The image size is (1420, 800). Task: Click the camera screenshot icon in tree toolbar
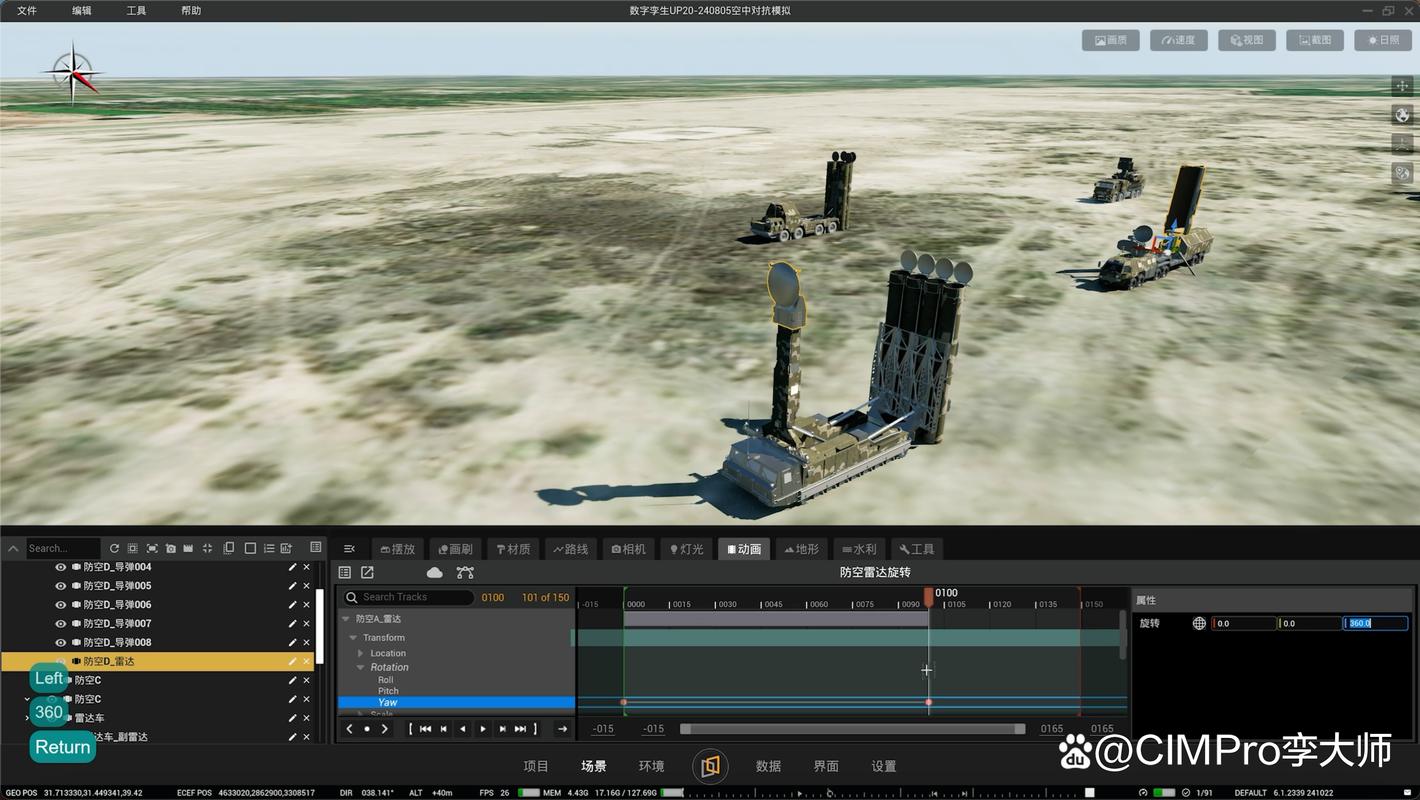[x=171, y=548]
